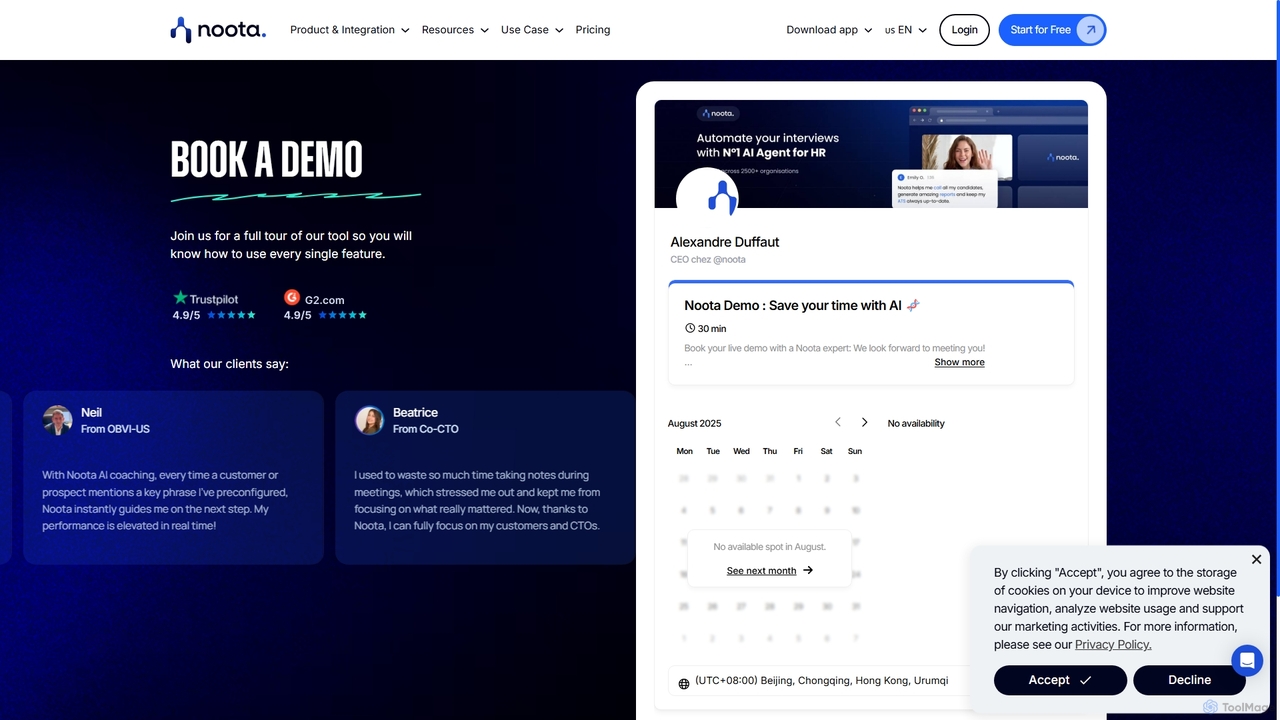1280x720 pixels.
Task: Close the cookie consent popup
Action: click(1257, 559)
